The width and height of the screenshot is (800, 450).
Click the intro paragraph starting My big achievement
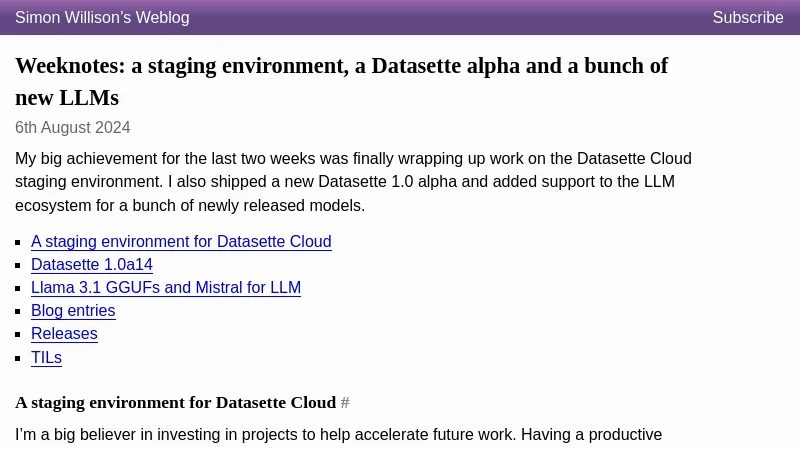[353, 182]
